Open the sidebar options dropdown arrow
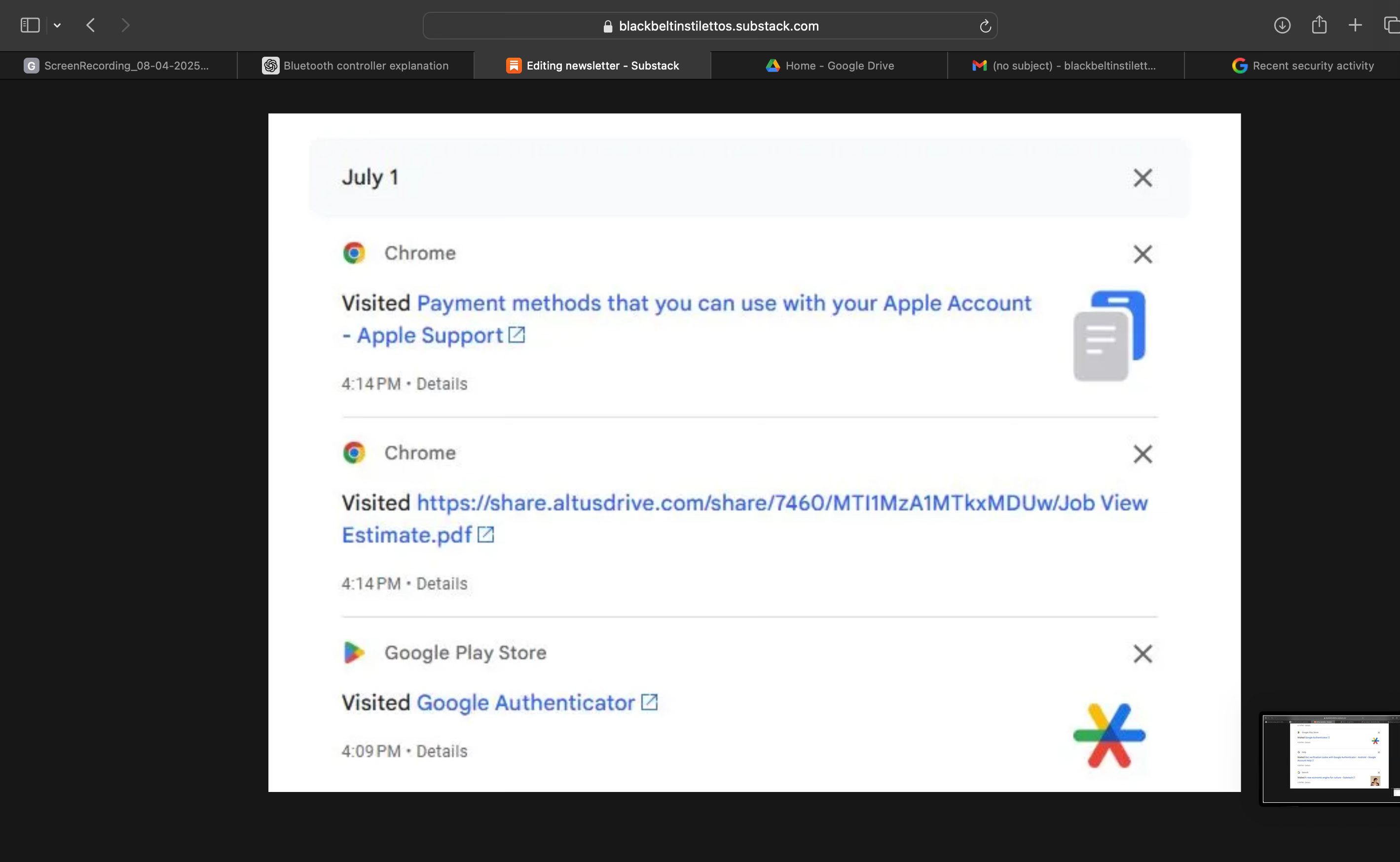This screenshot has height=862, width=1400. (x=57, y=25)
